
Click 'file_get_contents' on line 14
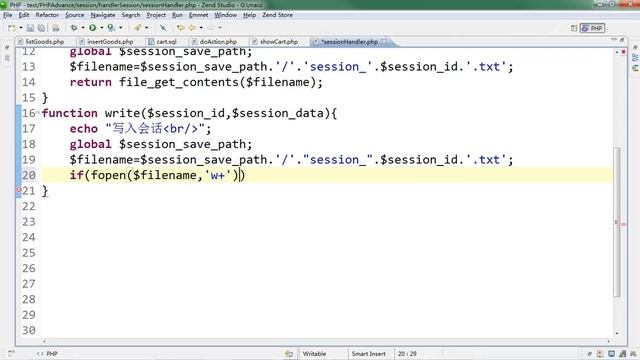click(x=179, y=82)
